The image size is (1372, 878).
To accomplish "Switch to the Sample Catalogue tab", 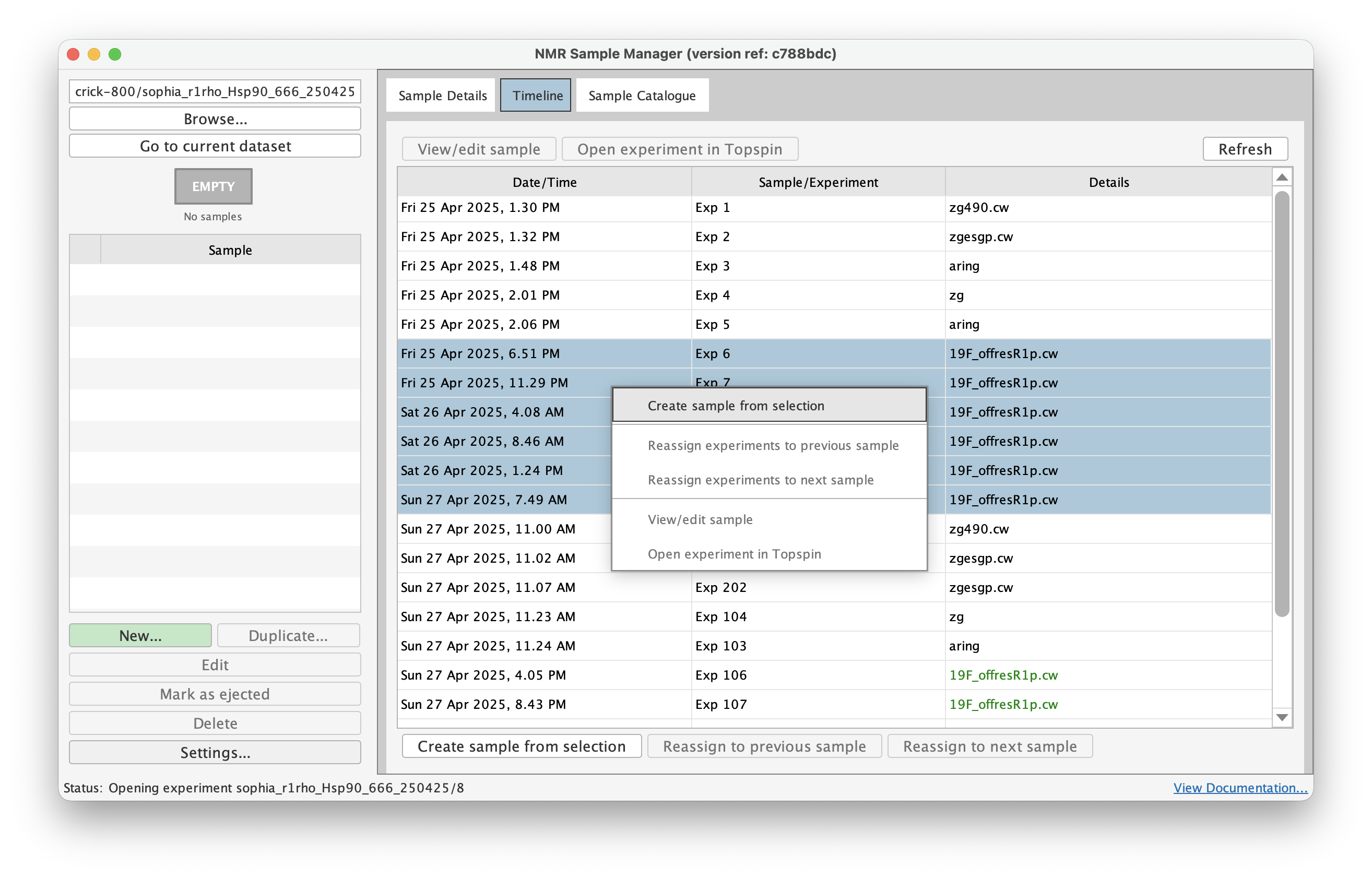I will coord(642,94).
